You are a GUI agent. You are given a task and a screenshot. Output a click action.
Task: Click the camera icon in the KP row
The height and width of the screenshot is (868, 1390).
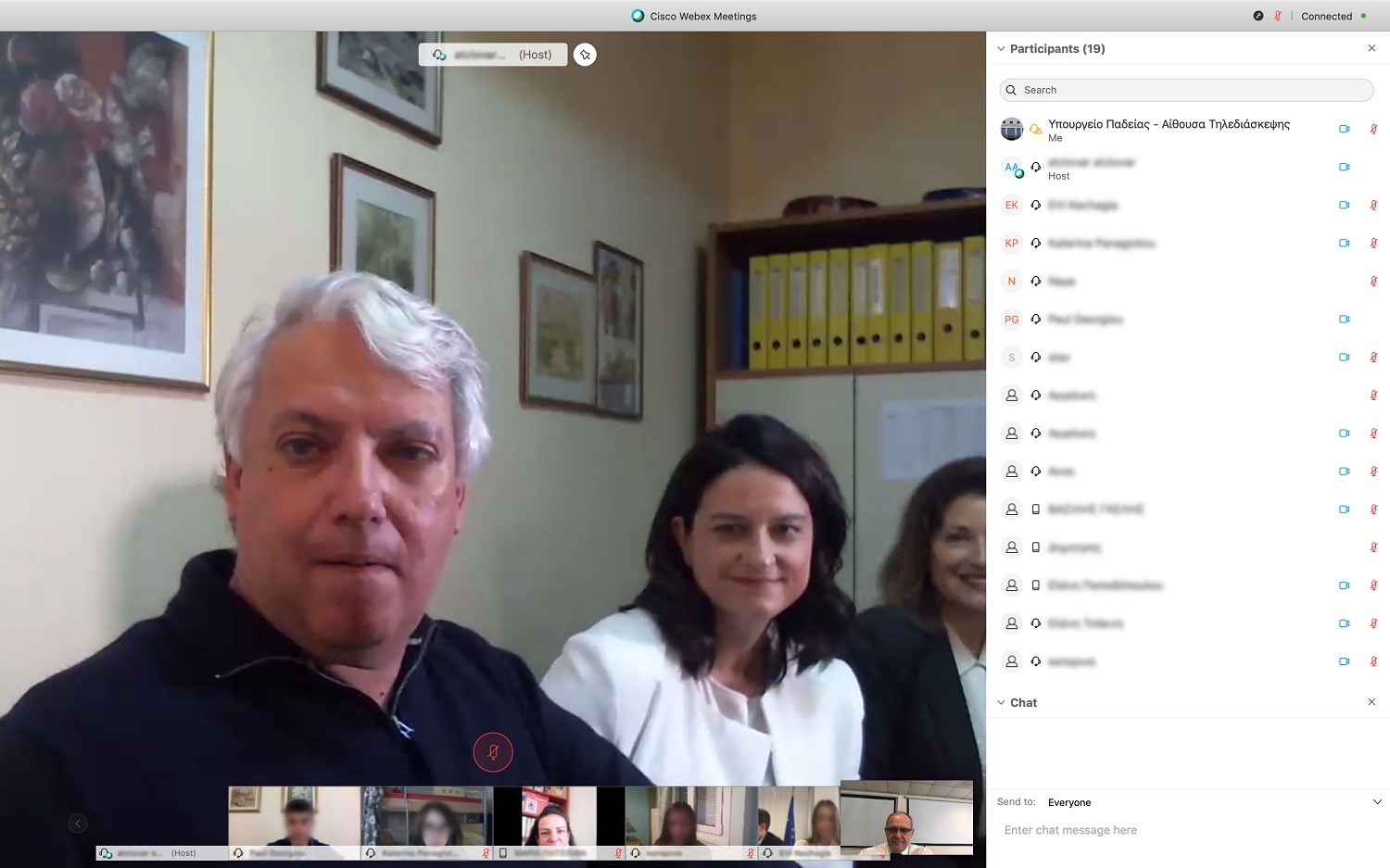1344,243
